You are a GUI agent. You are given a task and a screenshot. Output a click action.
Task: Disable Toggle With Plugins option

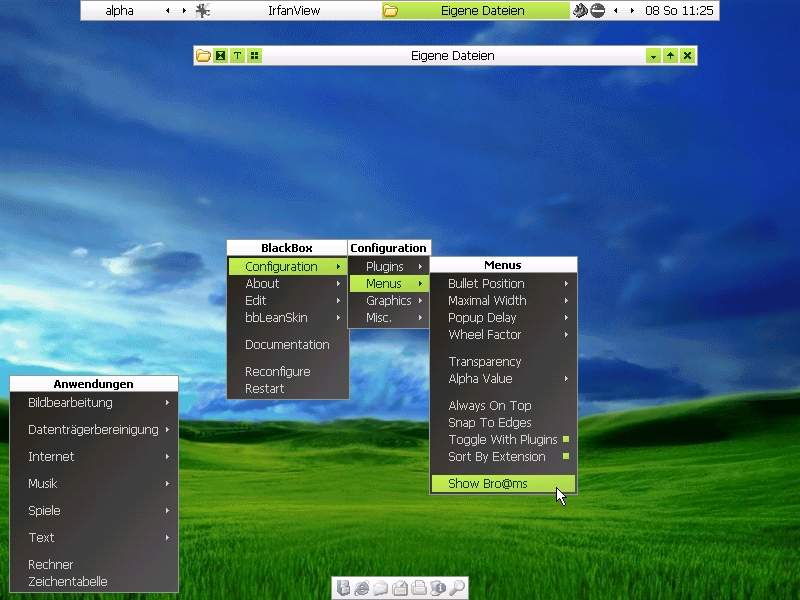[504, 439]
